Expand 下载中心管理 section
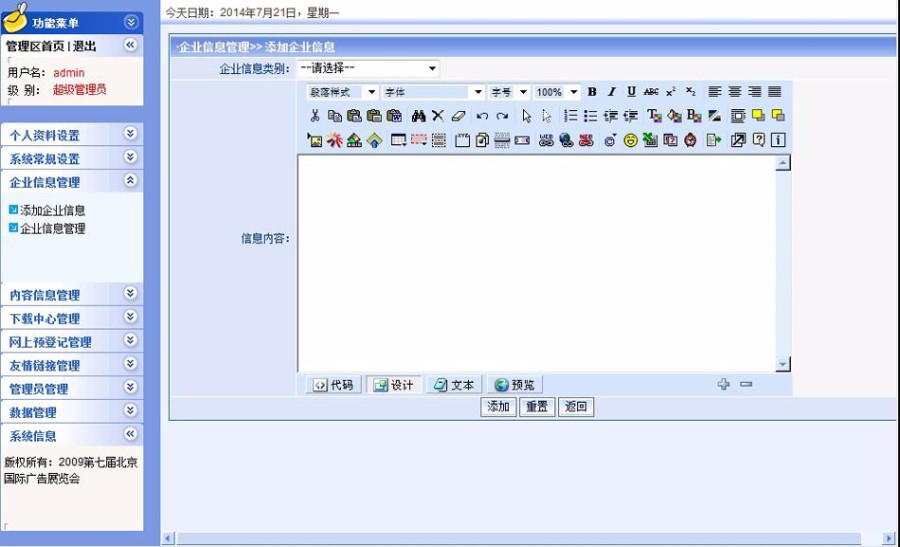Viewport: 900px width, 547px height. (x=131, y=317)
